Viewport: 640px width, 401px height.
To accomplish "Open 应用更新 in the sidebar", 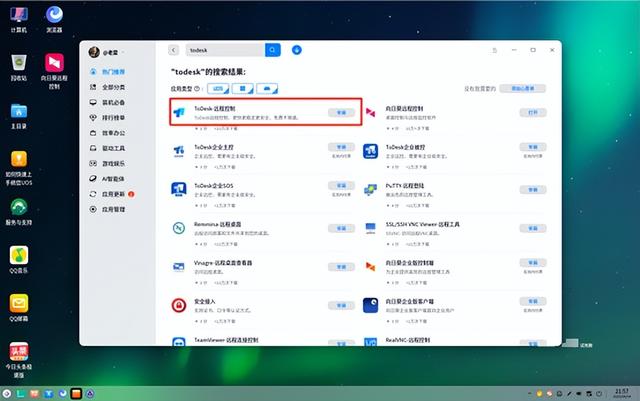I will tap(111, 194).
